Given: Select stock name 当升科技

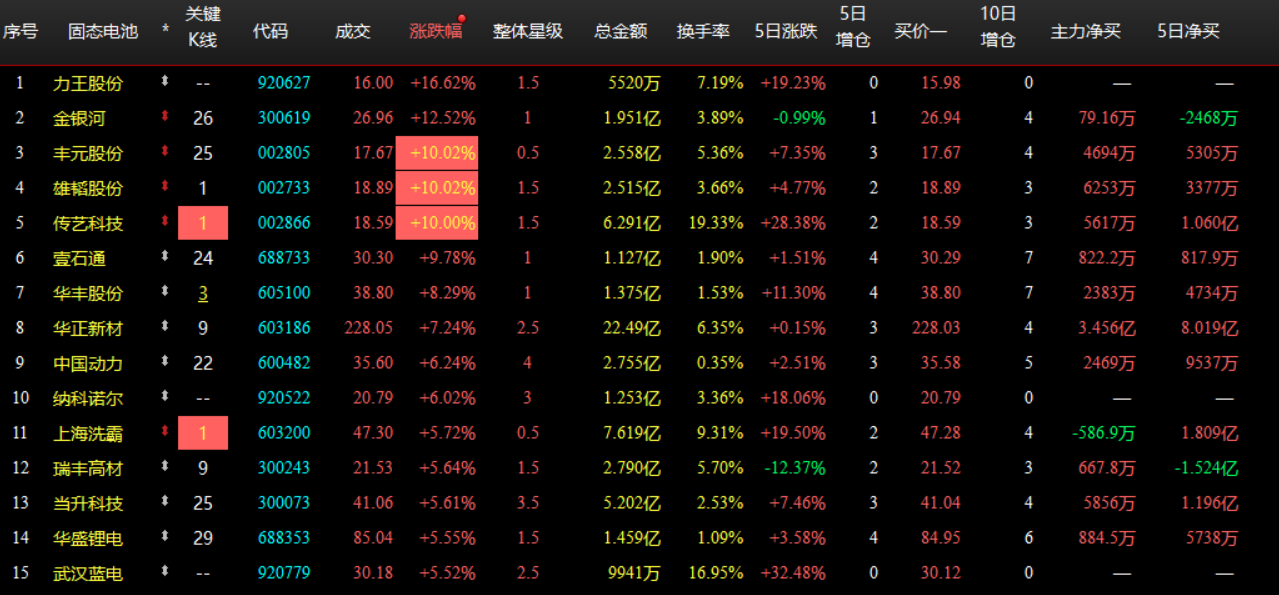Looking at the screenshot, I should click(x=88, y=503).
